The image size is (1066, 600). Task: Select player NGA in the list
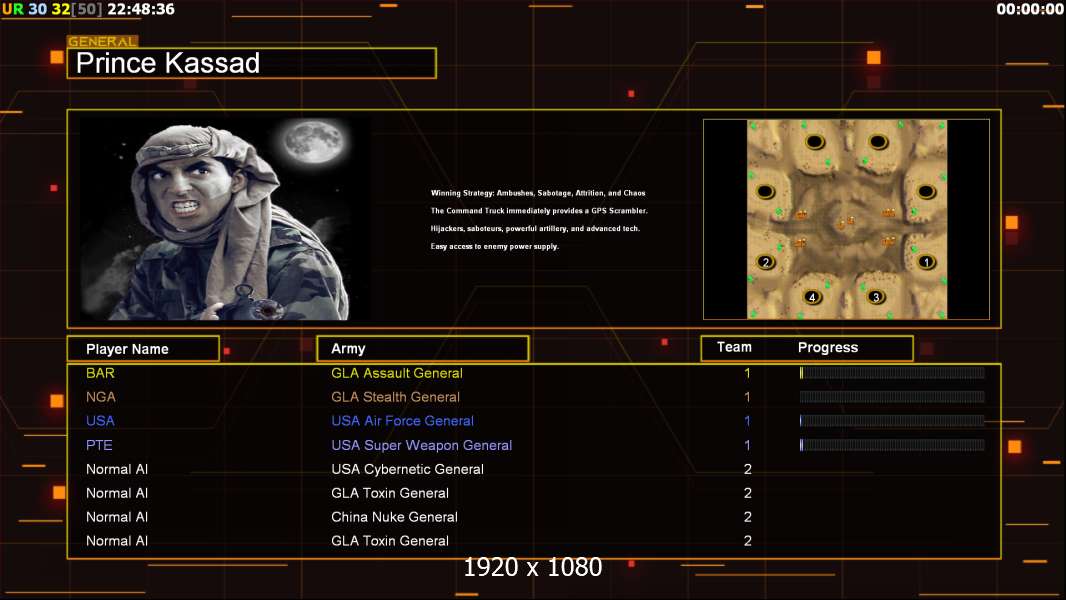click(101, 397)
